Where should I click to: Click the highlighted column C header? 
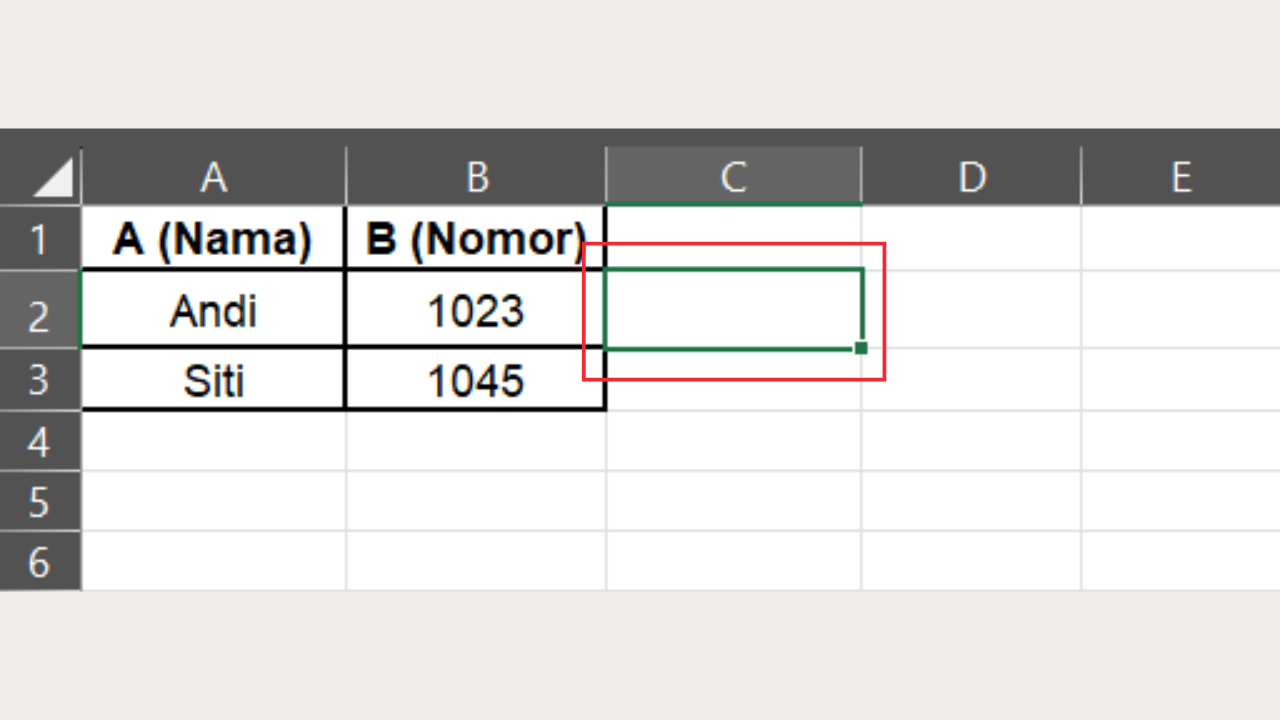pyautogui.click(x=733, y=177)
